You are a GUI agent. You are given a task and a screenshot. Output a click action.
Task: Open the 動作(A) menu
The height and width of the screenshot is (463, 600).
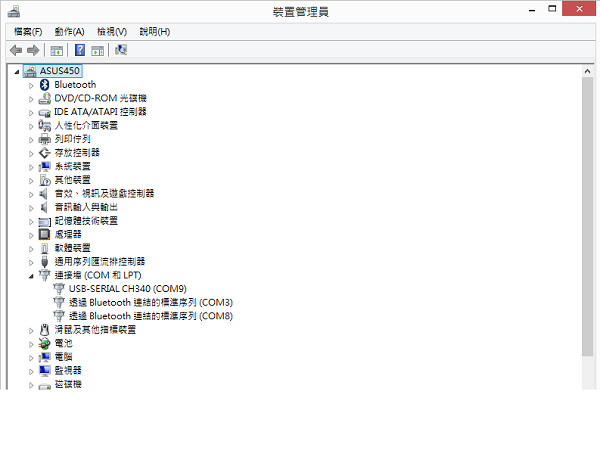pyautogui.click(x=69, y=32)
